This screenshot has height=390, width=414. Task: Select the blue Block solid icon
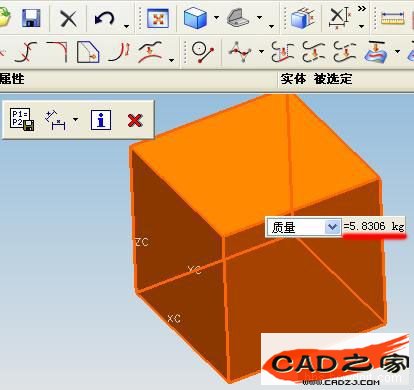(x=195, y=18)
